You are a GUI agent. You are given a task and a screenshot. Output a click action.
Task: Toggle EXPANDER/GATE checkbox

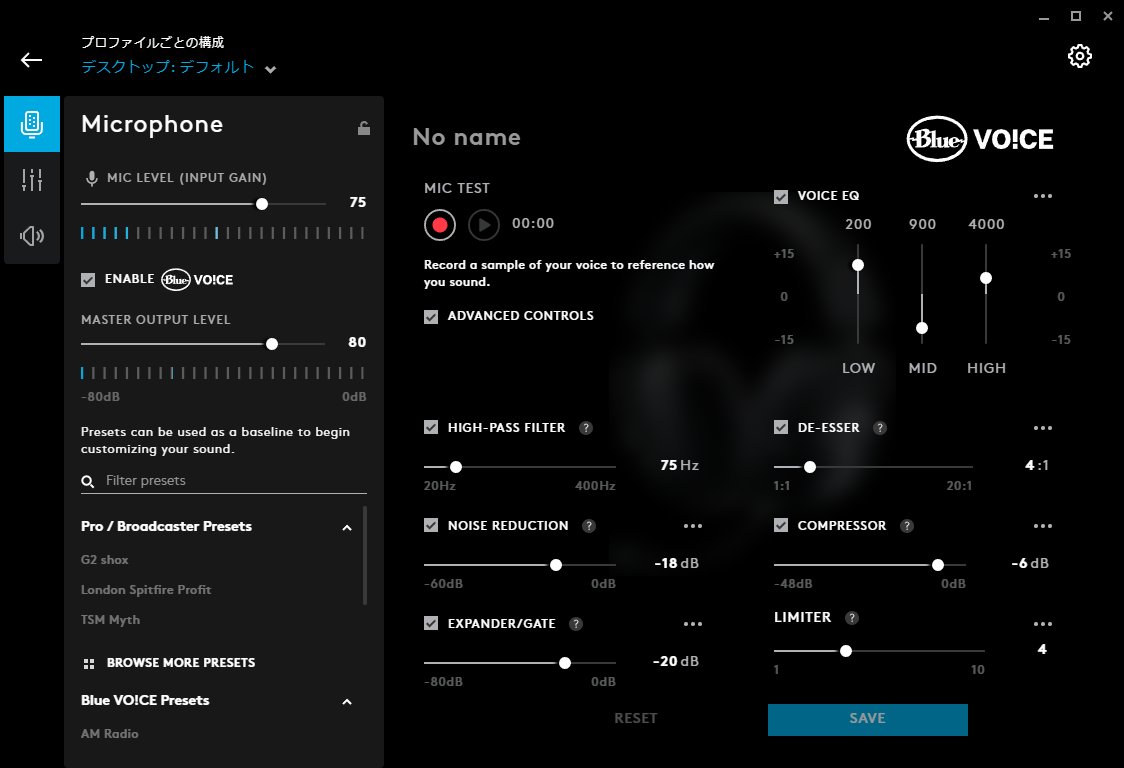(x=431, y=623)
